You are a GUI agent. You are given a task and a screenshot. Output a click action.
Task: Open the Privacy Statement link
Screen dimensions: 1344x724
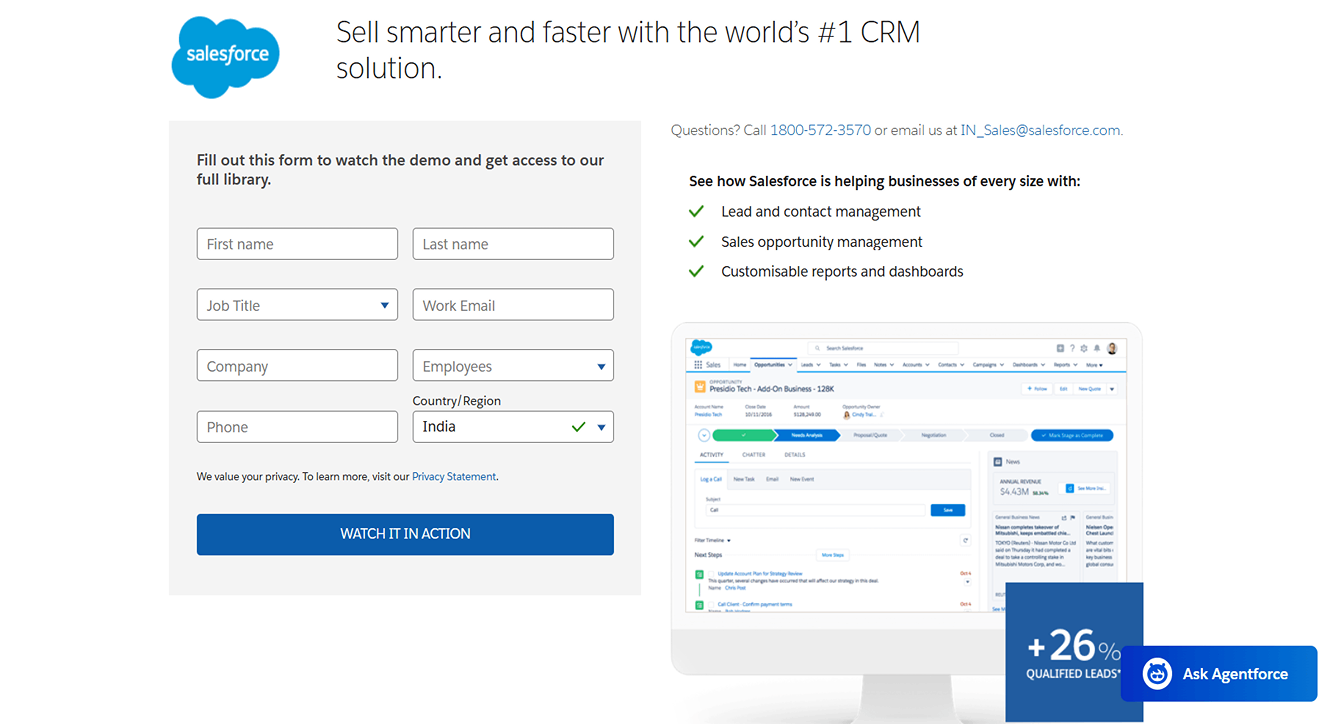pyautogui.click(x=453, y=476)
